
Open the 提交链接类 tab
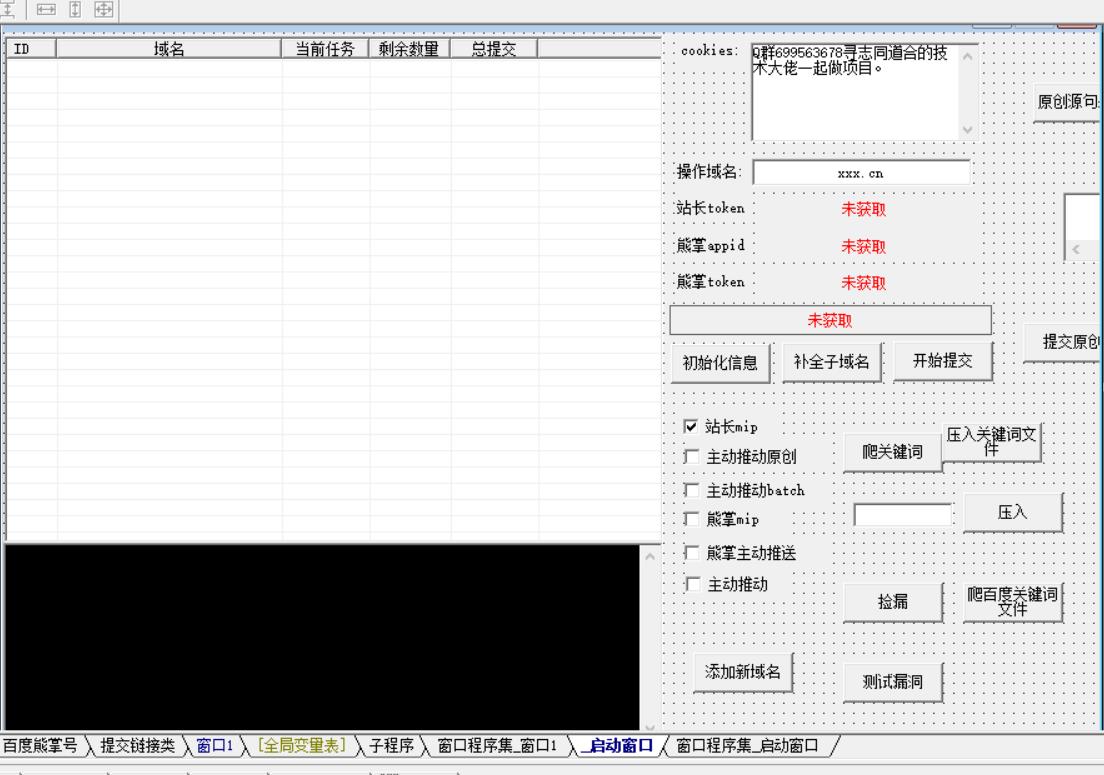pos(137,745)
